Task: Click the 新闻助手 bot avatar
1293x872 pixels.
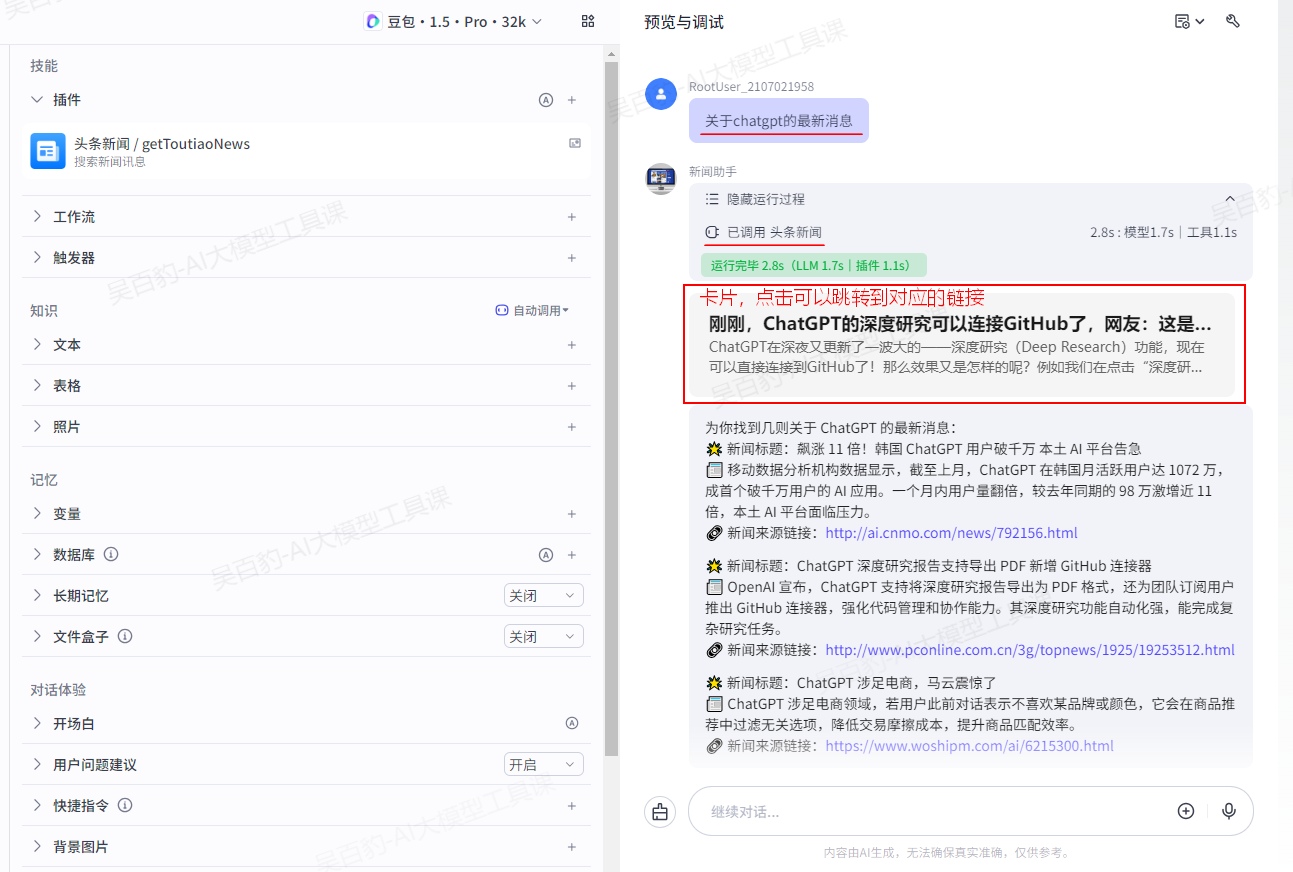Action: (661, 179)
